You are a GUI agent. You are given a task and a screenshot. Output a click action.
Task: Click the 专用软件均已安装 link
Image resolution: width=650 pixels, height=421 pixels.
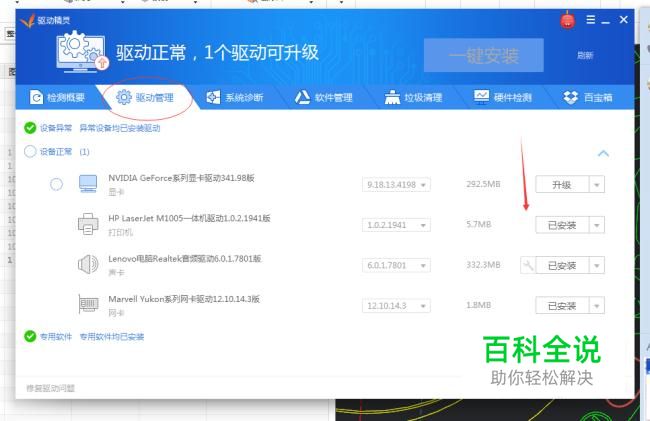point(112,336)
